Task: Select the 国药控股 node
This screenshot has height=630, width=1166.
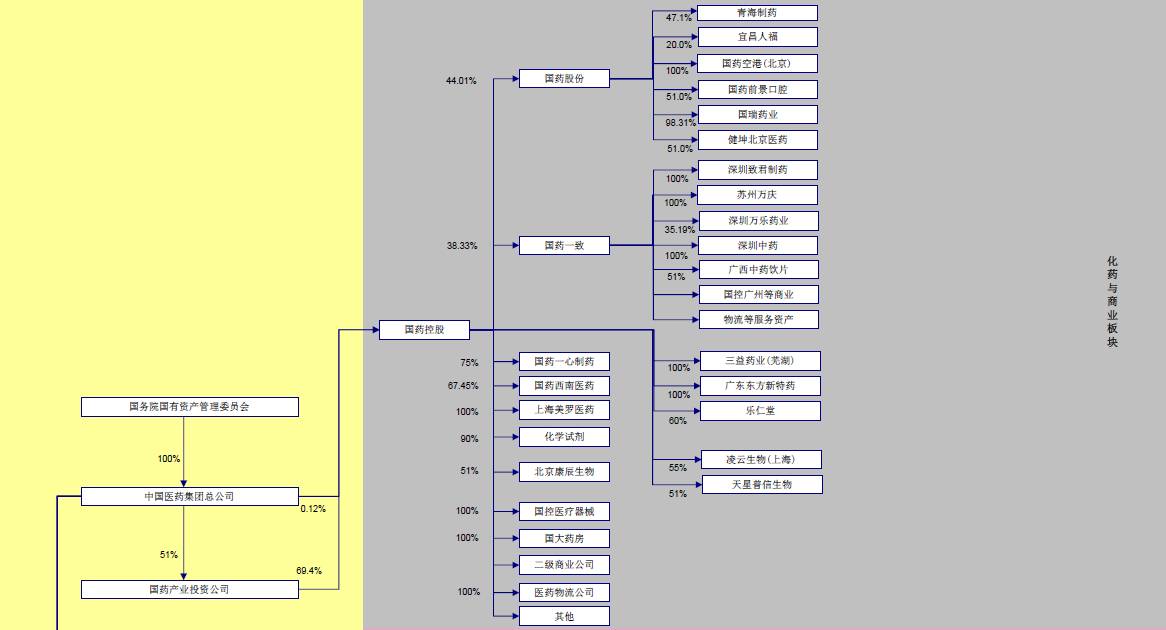Action: pos(425,330)
